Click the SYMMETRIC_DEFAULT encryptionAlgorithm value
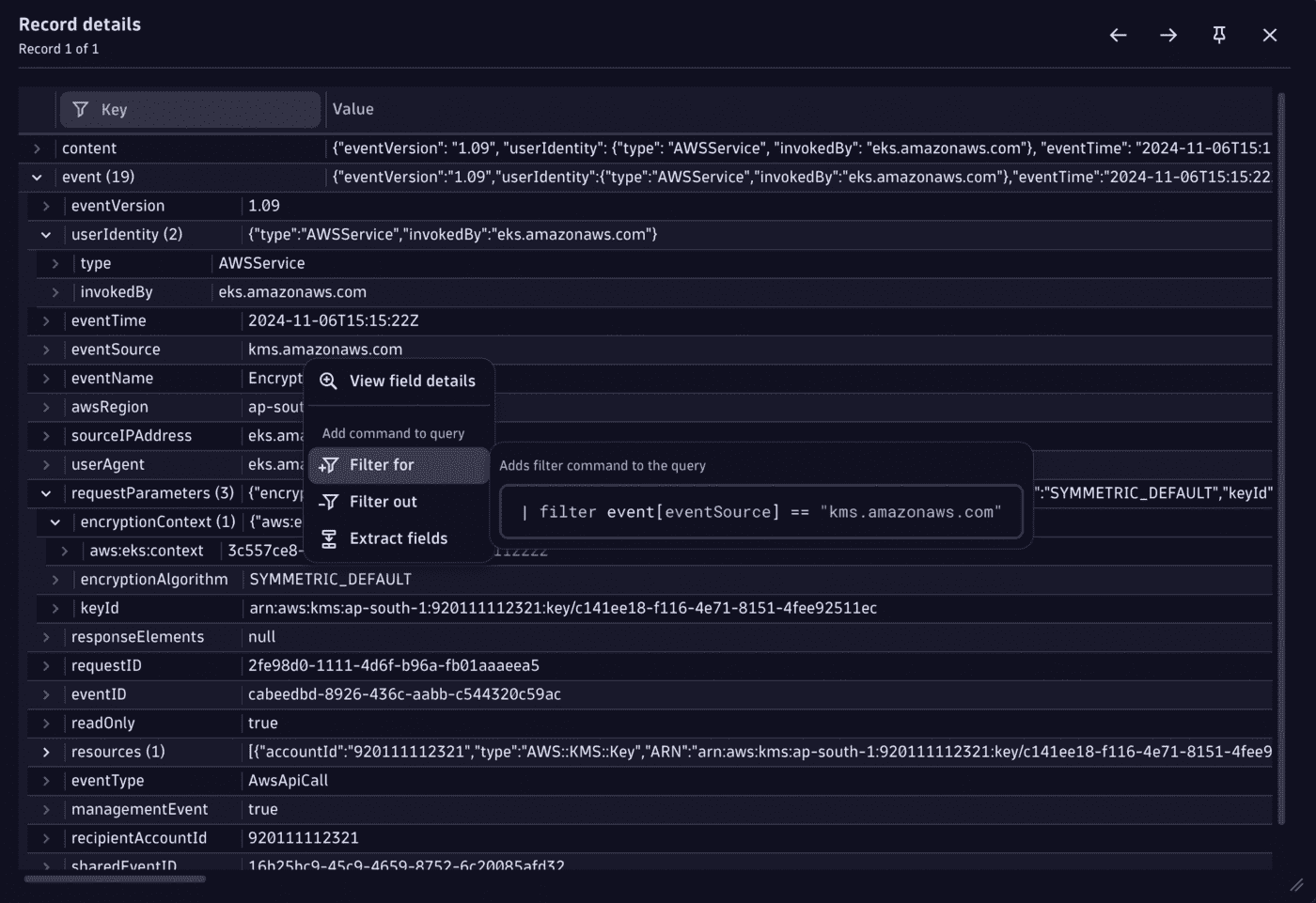 coord(331,580)
